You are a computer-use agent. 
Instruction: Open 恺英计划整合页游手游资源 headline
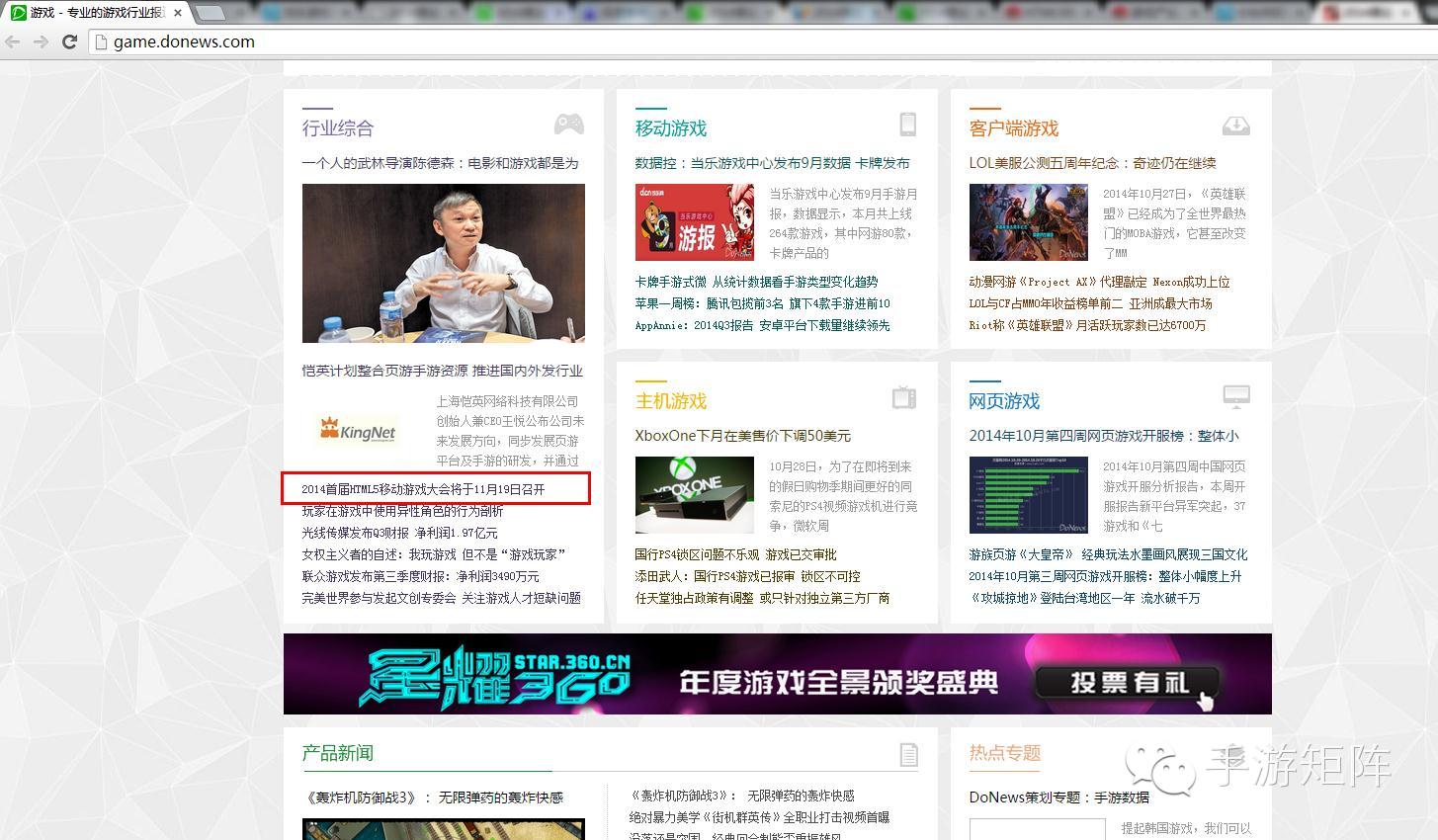point(443,371)
